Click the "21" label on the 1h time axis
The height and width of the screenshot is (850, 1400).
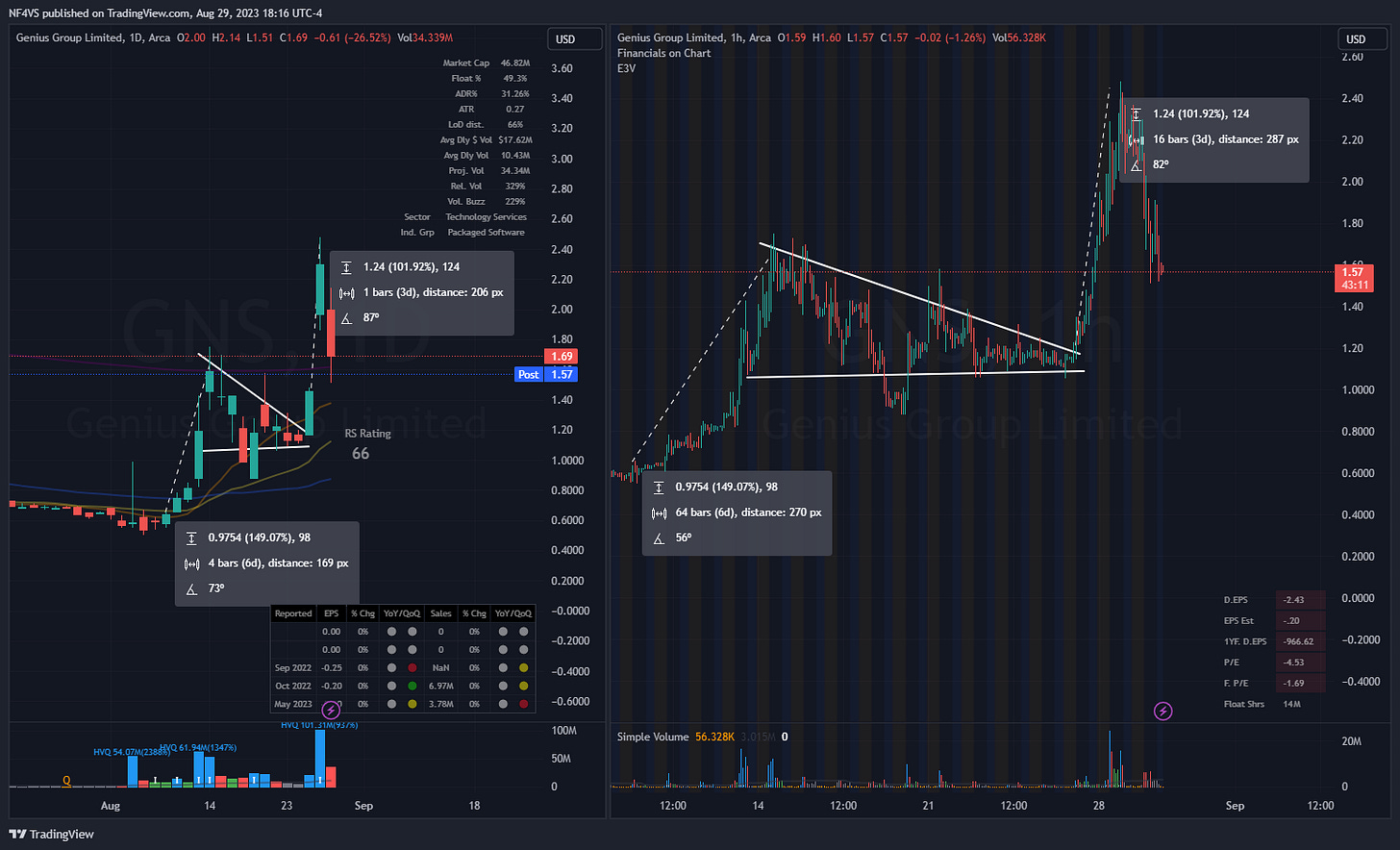(928, 806)
